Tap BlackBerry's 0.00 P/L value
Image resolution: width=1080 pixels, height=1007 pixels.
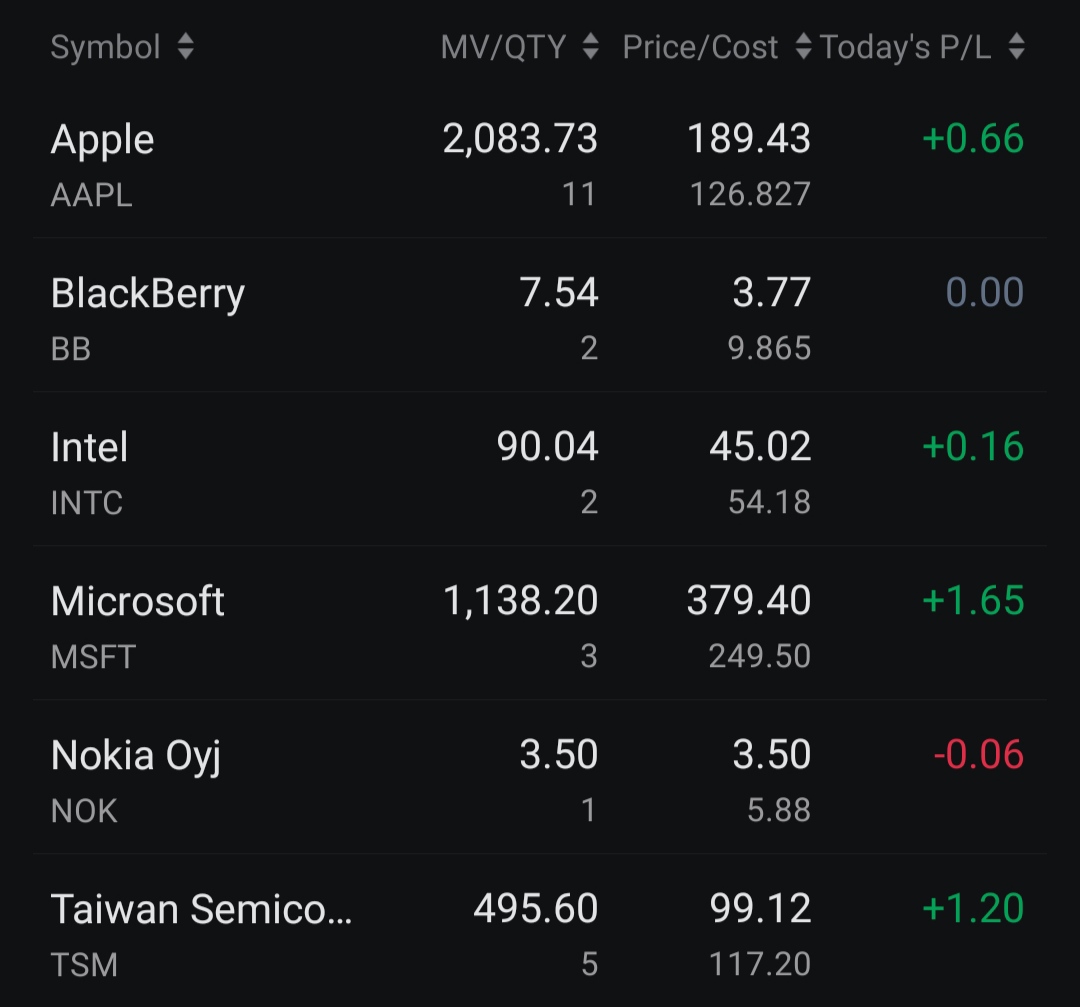(984, 292)
